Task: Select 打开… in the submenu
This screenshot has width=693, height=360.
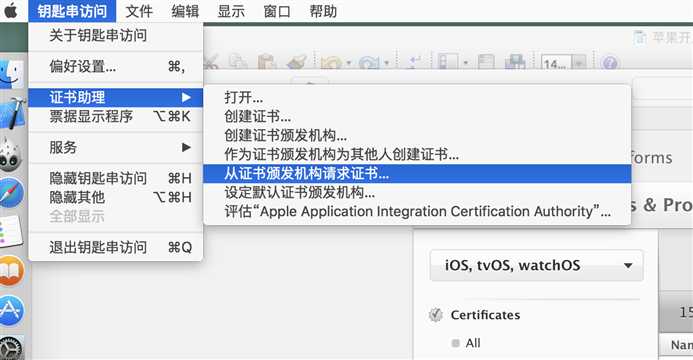Action: coord(417,97)
